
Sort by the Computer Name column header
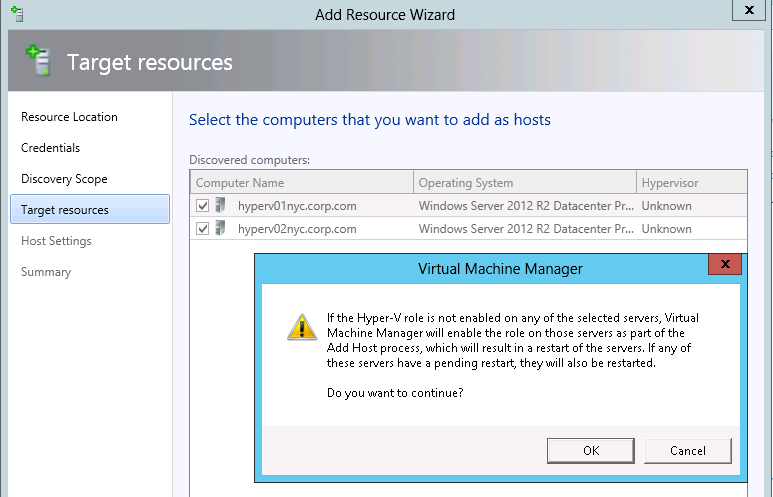coord(302,182)
